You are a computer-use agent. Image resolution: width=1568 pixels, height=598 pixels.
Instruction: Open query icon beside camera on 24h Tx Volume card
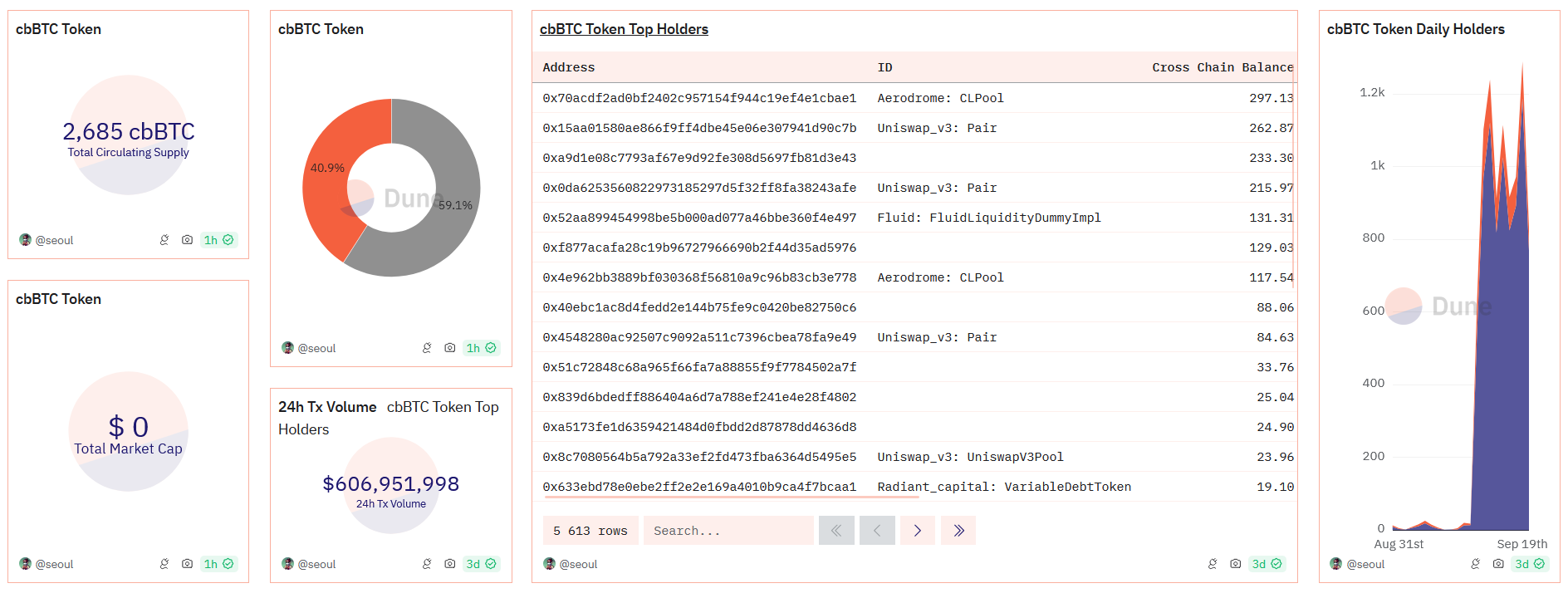[427, 564]
